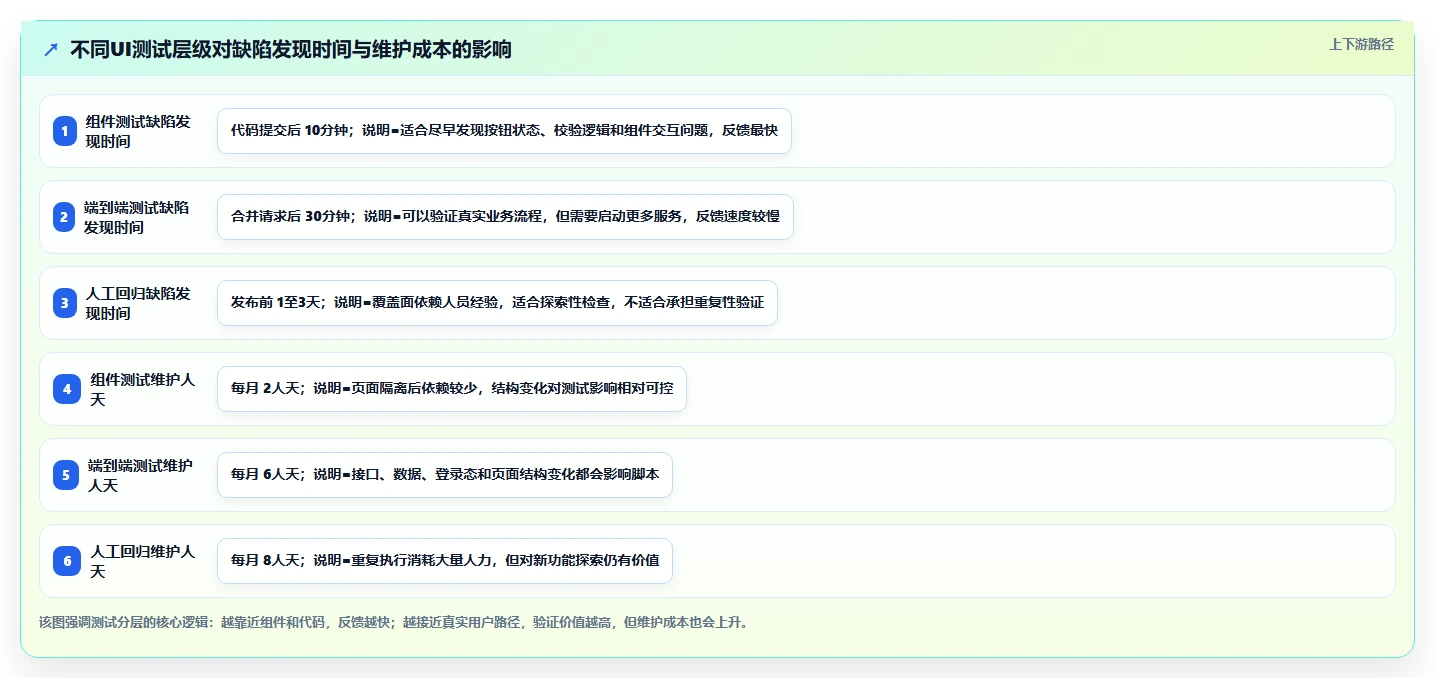Select number badge 6 for 人工回归维护人天

pyautogui.click(x=67, y=561)
